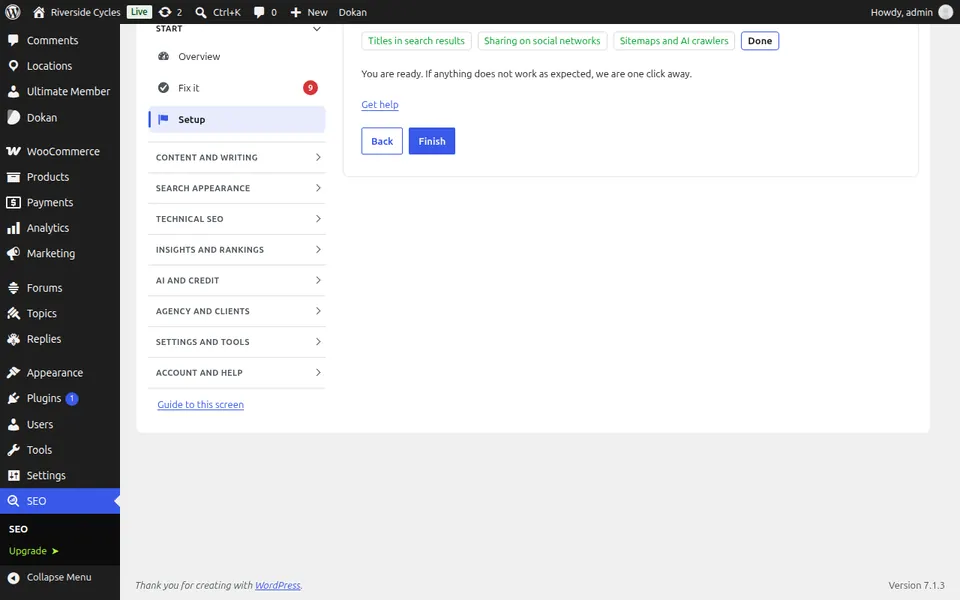Go to Payments in the sidebar
Image resolution: width=960 pixels, height=600 pixels.
click(x=60, y=203)
